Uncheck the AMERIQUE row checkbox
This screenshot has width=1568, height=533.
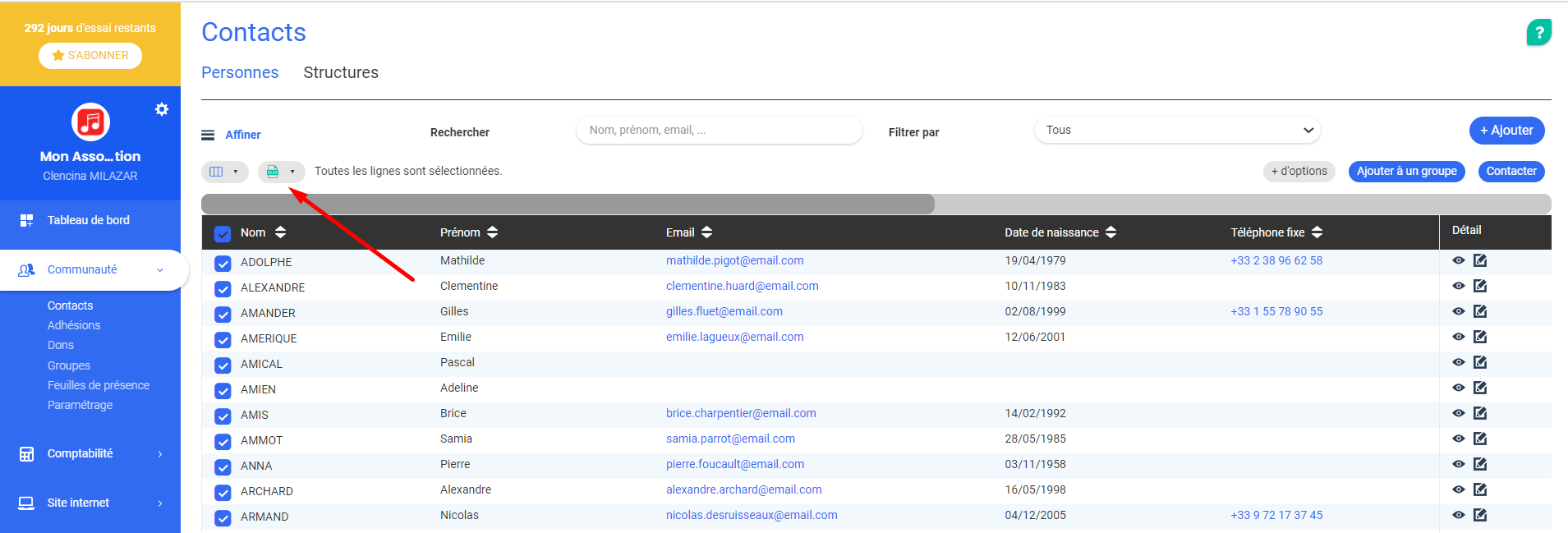click(223, 340)
